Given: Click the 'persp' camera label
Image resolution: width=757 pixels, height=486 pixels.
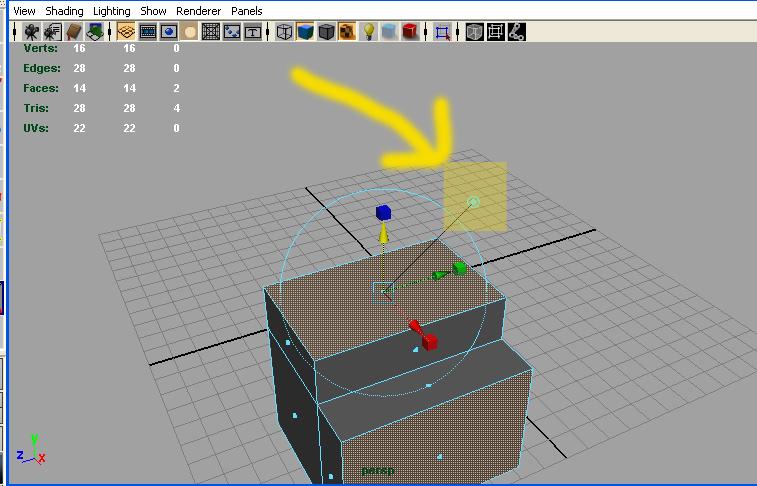Looking at the screenshot, I should (x=378, y=470).
